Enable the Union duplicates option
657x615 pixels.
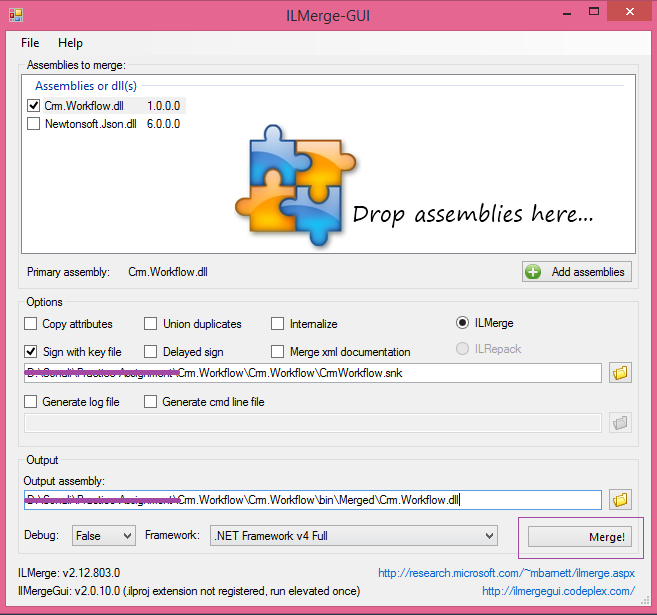[150, 324]
